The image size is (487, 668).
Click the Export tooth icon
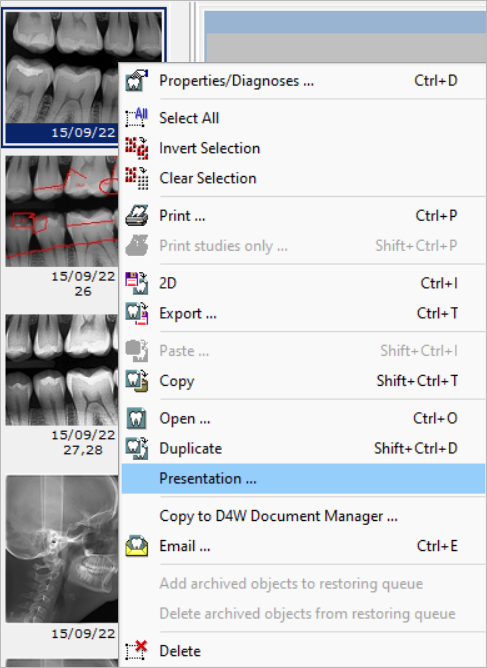pos(137,314)
